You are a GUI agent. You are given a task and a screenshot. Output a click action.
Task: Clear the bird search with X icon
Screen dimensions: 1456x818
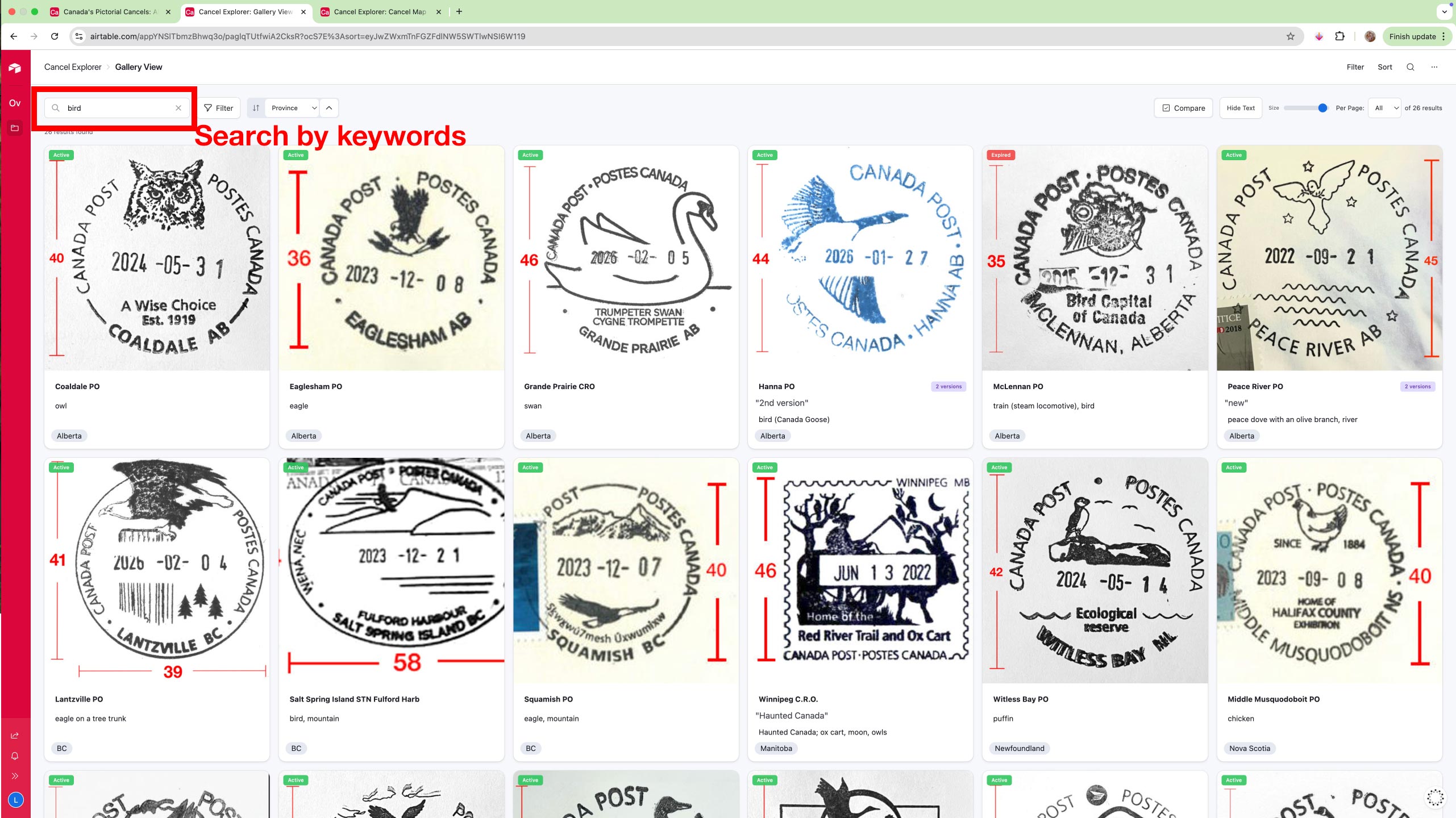[178, 108]
